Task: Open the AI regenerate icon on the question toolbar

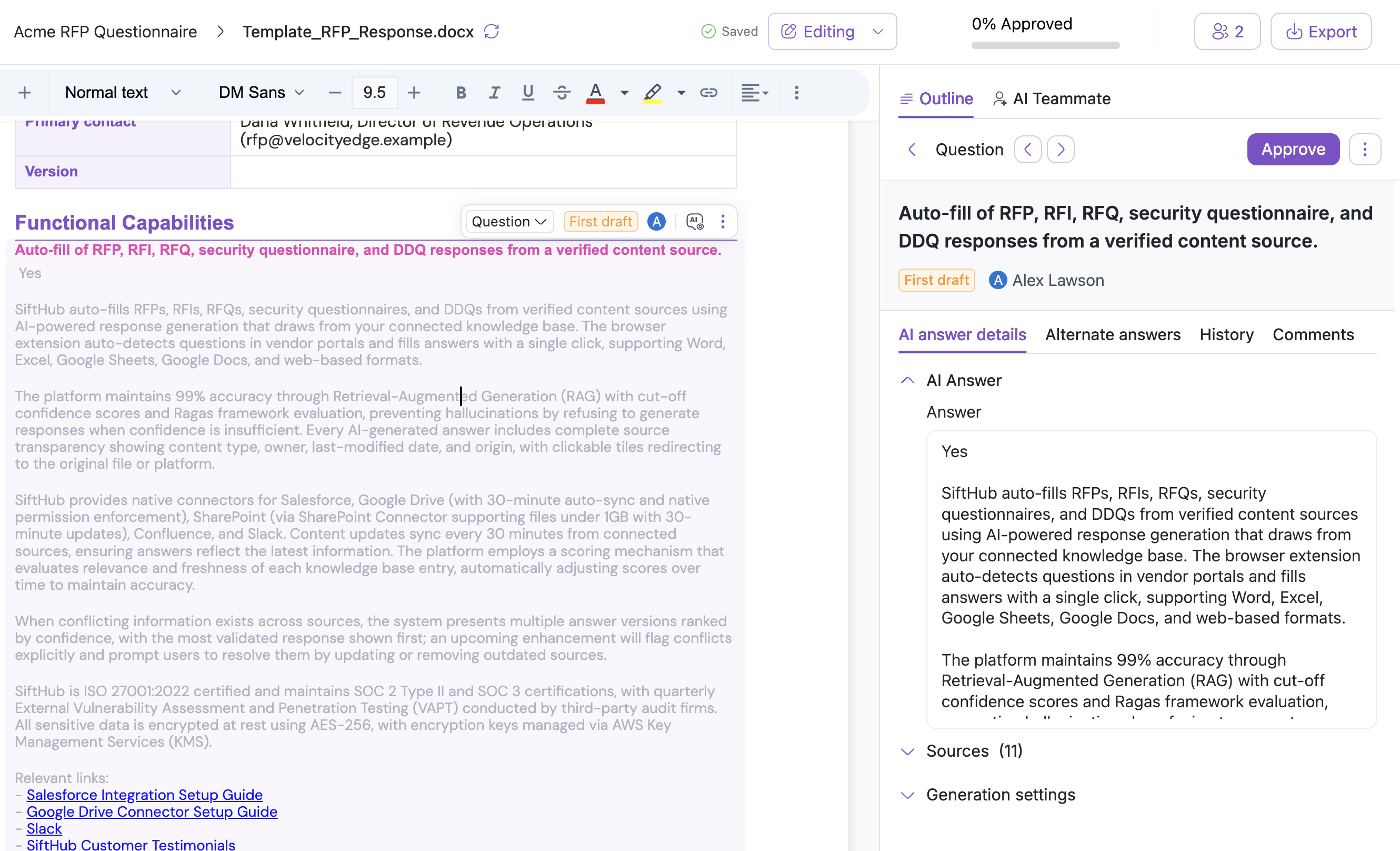Action: click(x=695, y=221)
